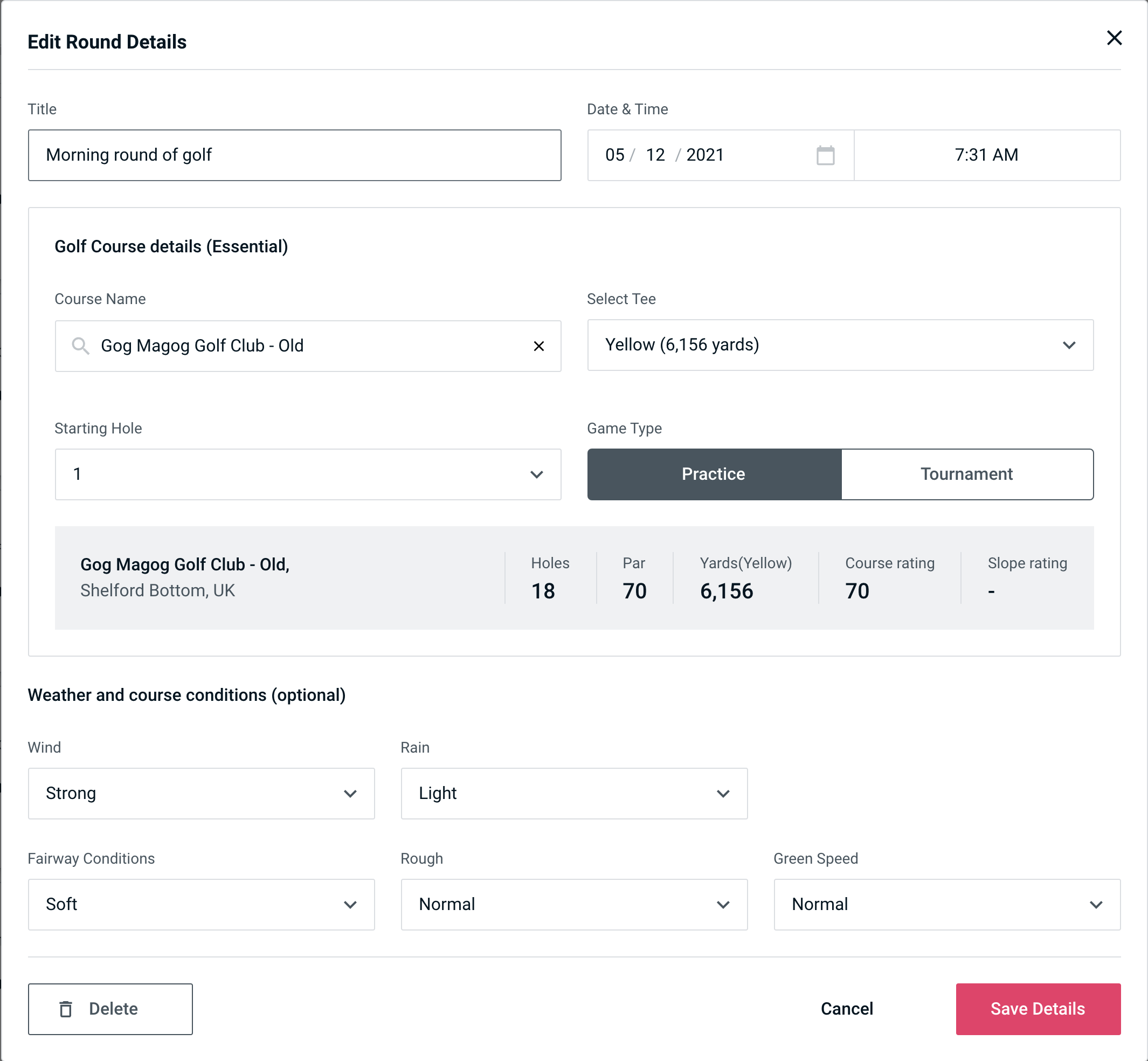Screen dimensions: 1148x1061
Task: Click the Rough dropdown to change
Action: [573, 904]
